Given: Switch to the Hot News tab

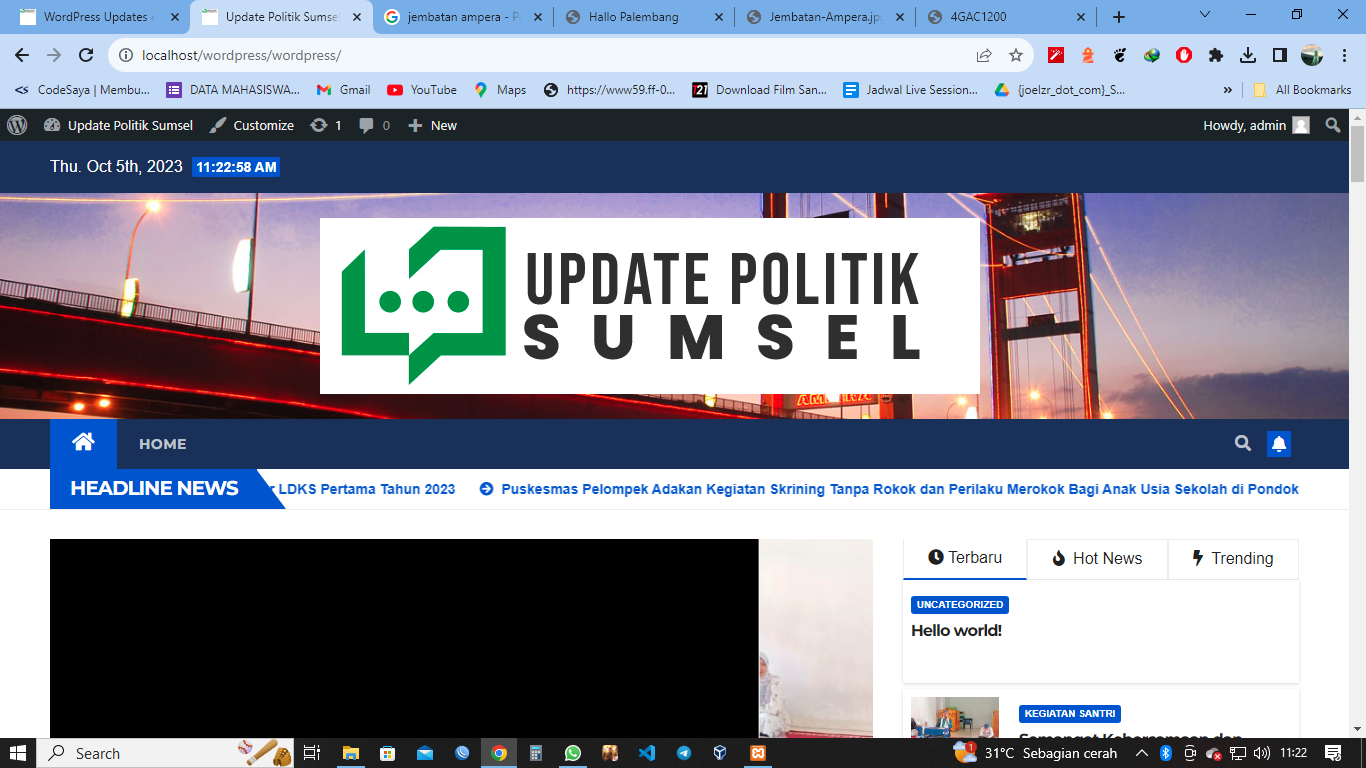Looking at the screenshot, I should pyautogui.click(x=1097, y=558).
